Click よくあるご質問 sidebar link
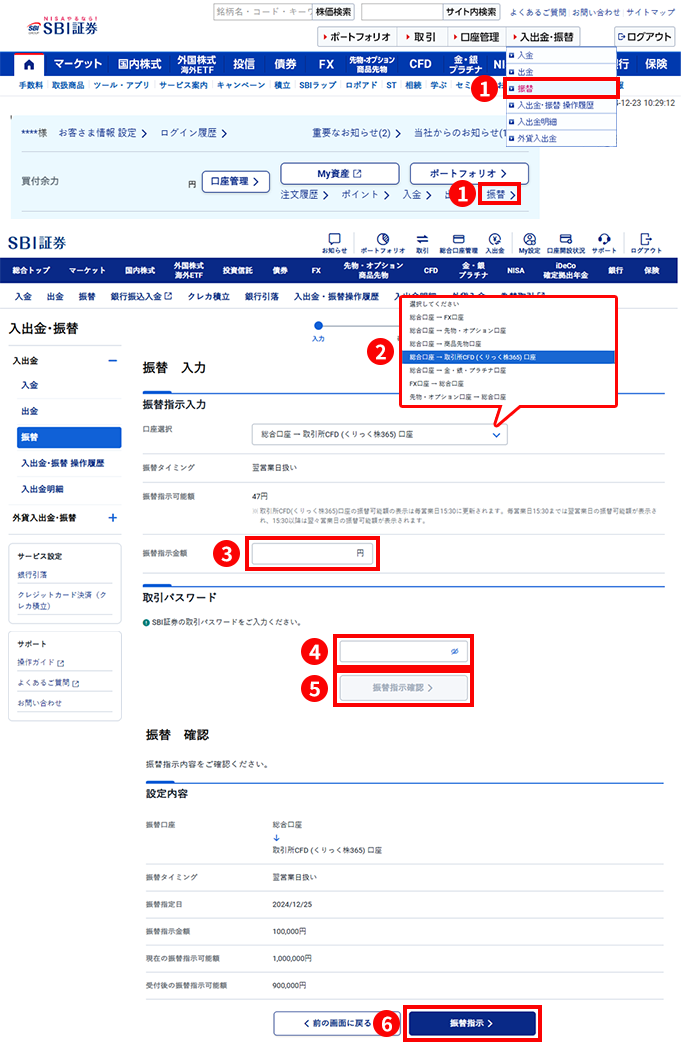 [48, 683]
